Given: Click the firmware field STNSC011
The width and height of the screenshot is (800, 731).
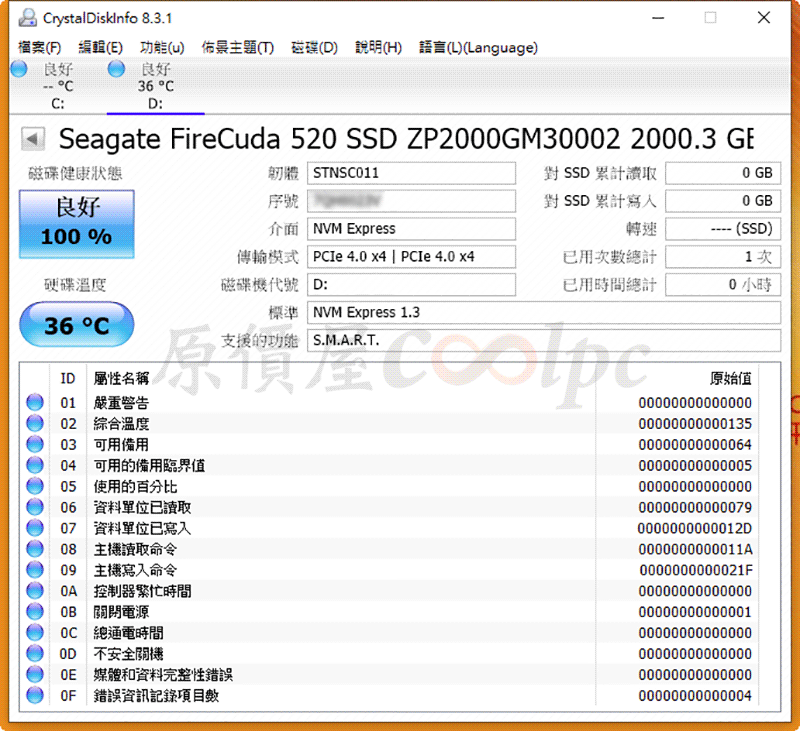Looking at the screenshot, I should [x=411, y=173].
